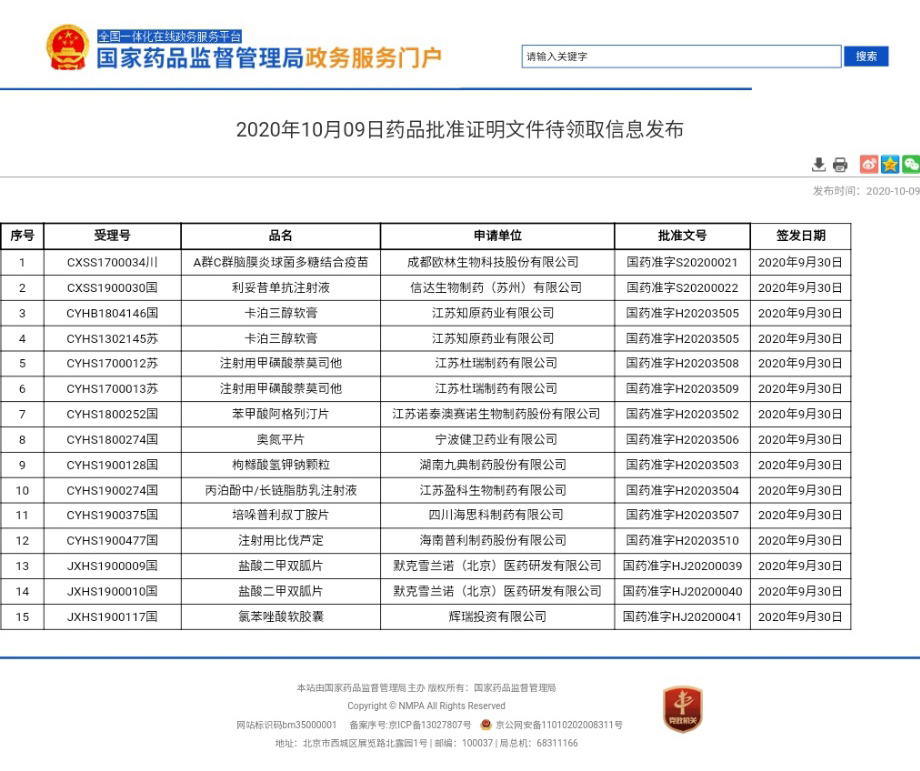Share via green WeChat icon
This screenshot has height=771, width=920.
(x=911, y=164)
